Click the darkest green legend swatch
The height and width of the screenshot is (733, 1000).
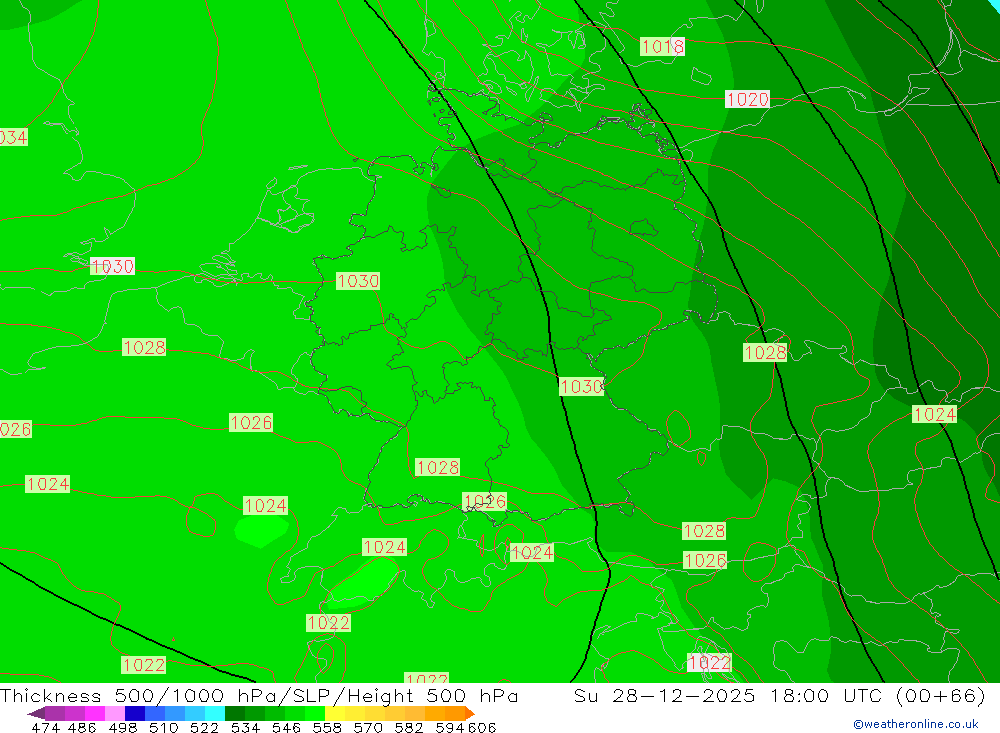coord(235,713)
